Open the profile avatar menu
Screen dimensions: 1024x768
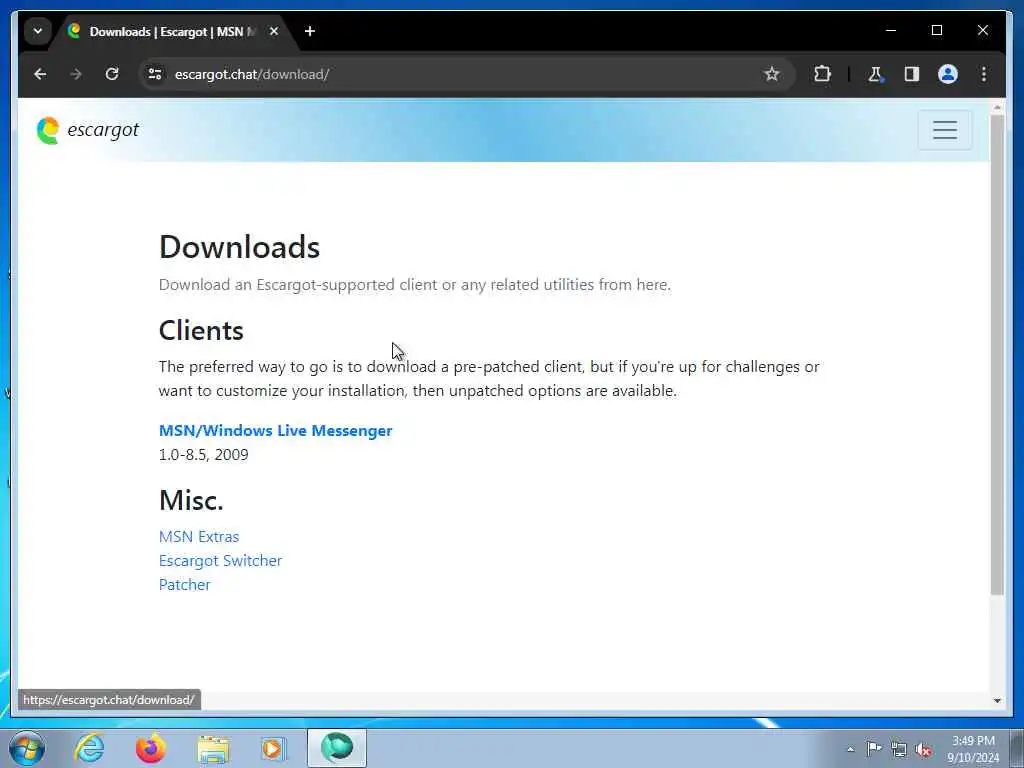[948, 74]
